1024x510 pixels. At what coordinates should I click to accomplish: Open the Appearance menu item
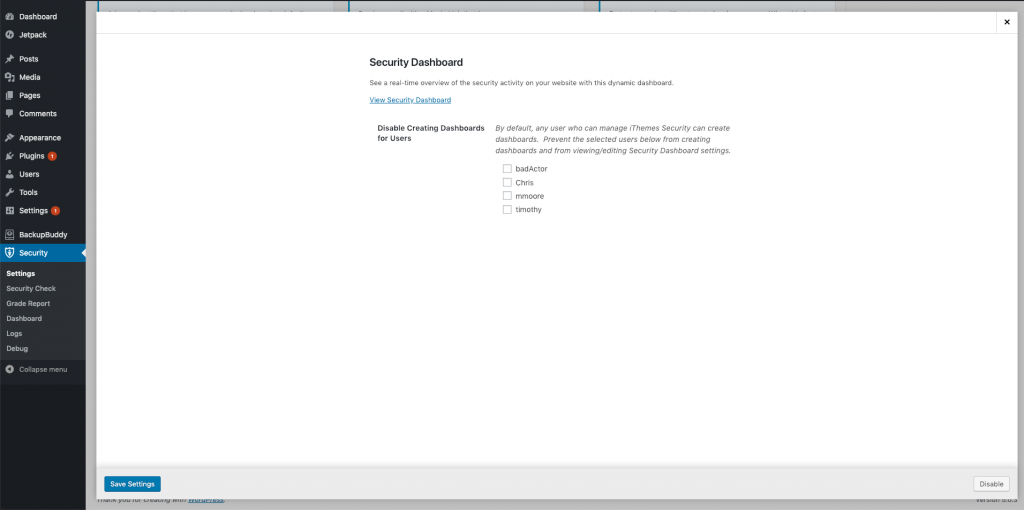click(42, 138)
